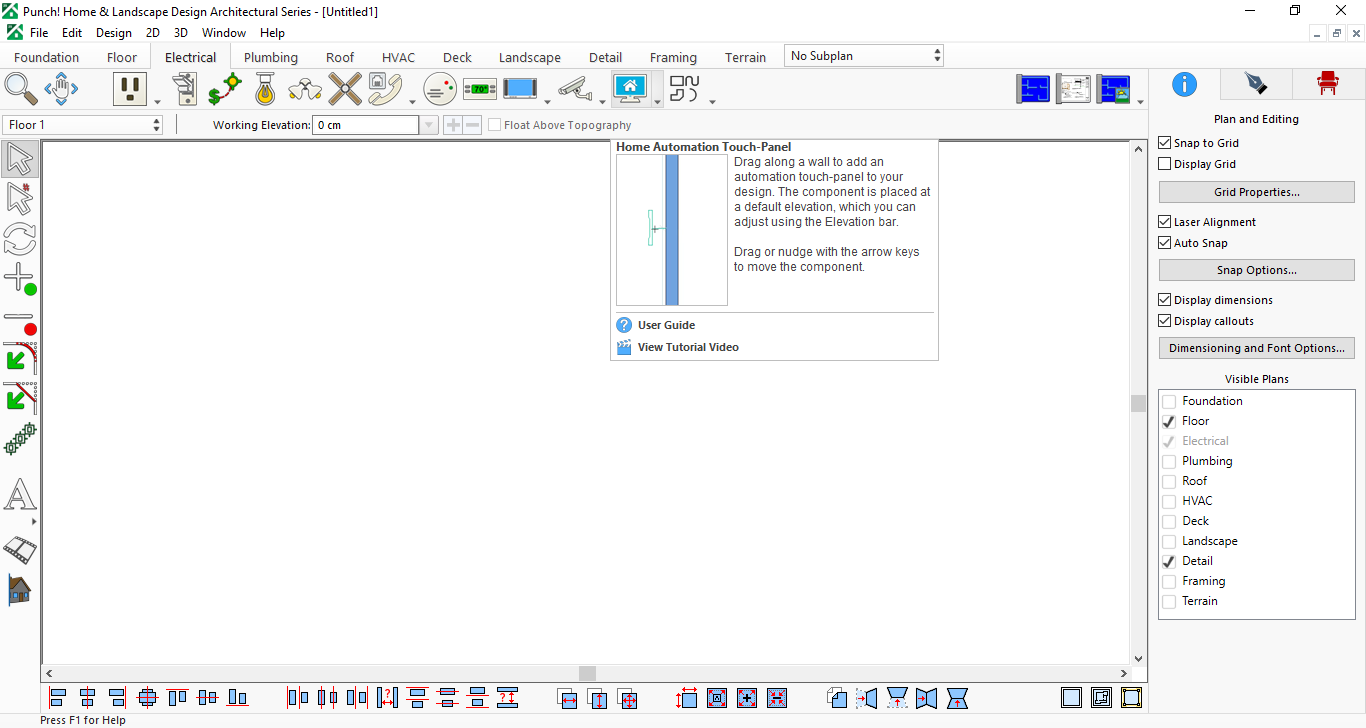Choose the Text tool with letter A
The image size is (1366, 728).
tap(20, 495)
